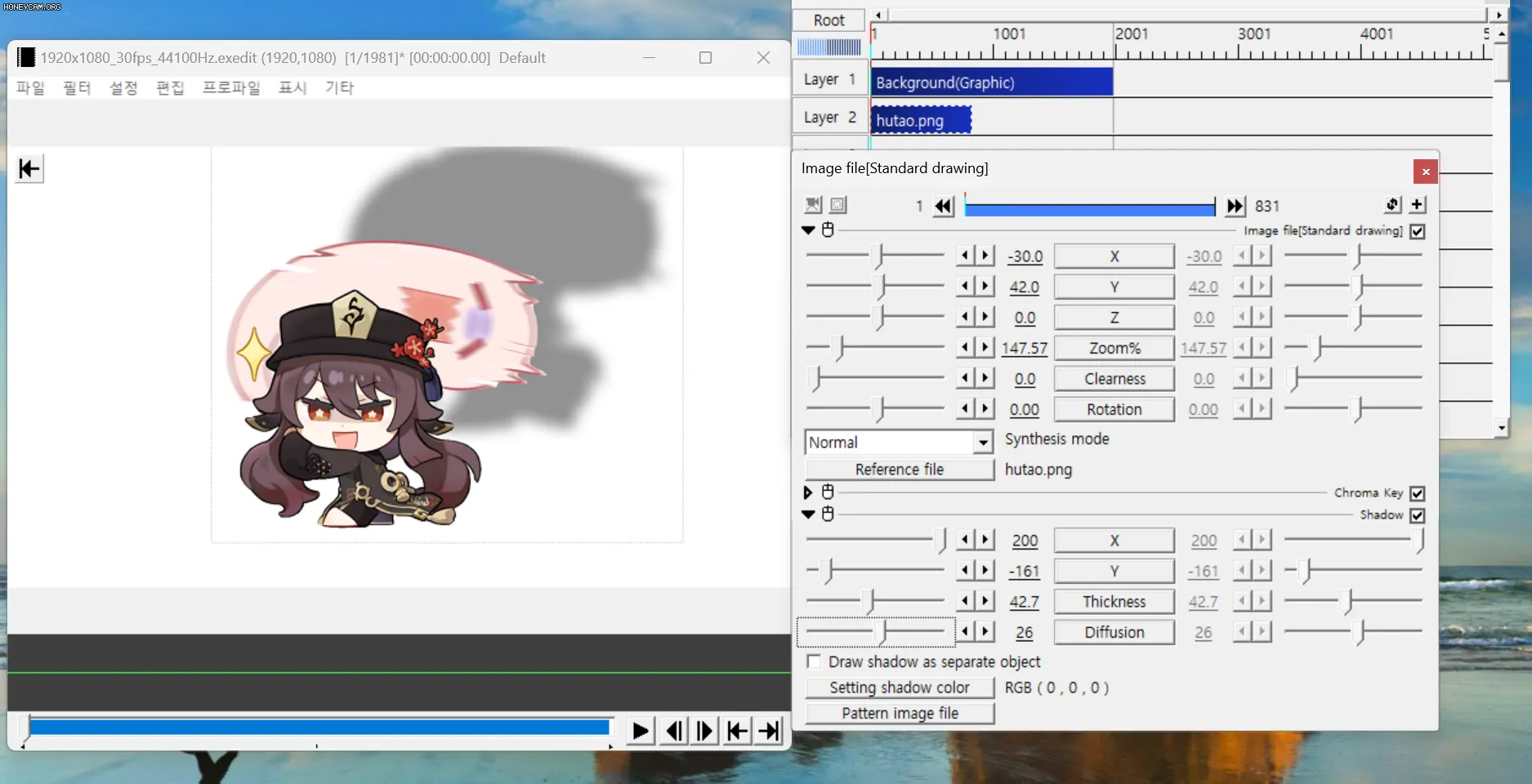Collapse the Shadow section triangle
The image size is (1532, 784).
click(x=808, y=514)
